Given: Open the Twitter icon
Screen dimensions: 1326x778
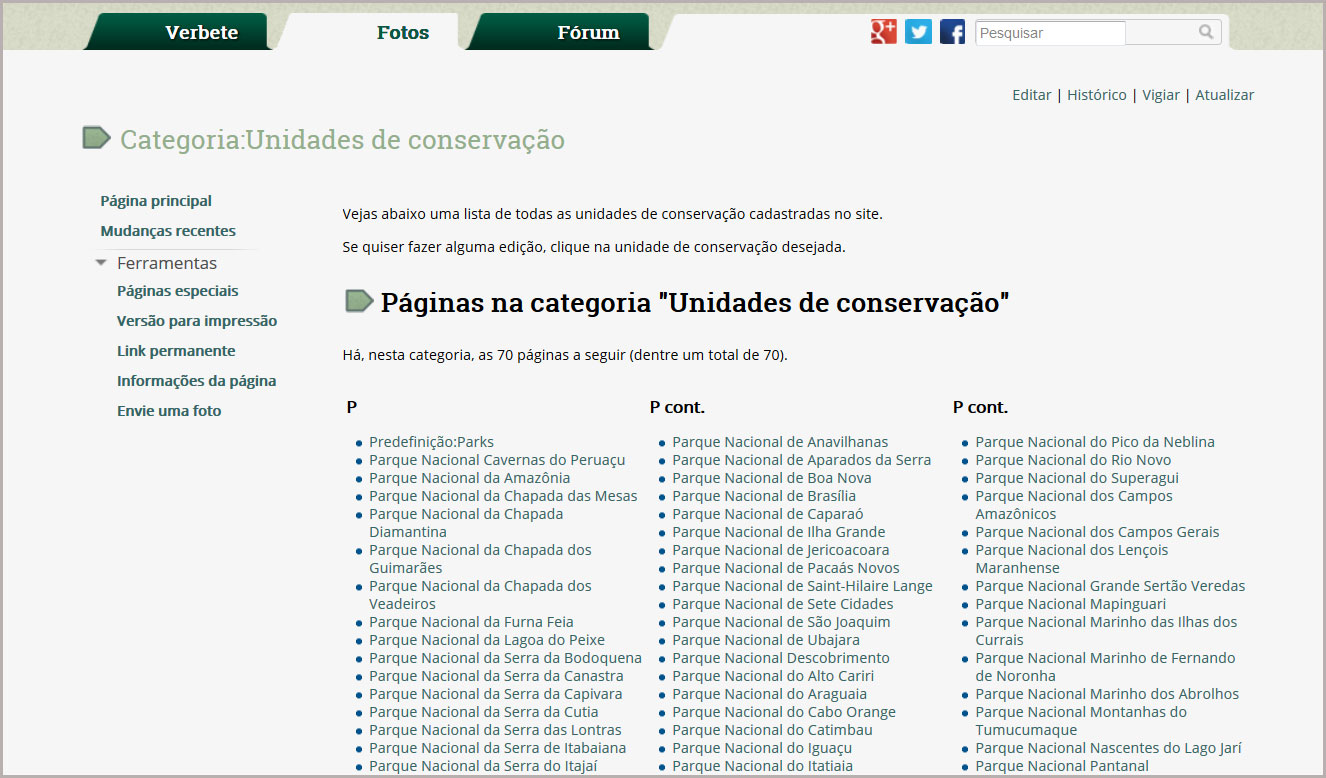Looking at the screenshot, I should (x=918, y=32).
